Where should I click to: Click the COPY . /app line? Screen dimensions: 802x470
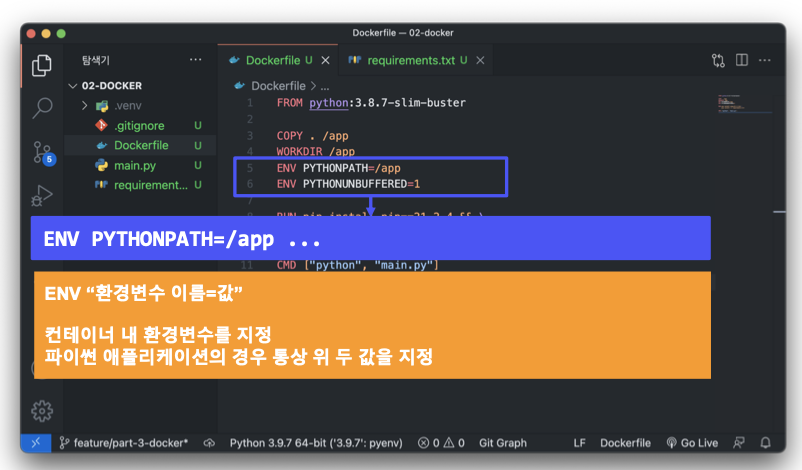point(313,136)
